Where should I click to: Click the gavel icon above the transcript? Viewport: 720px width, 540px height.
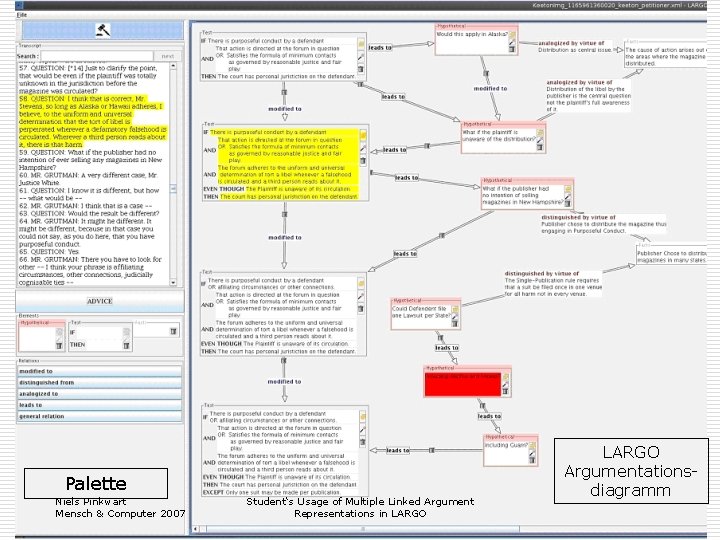(x=103, y=30)
